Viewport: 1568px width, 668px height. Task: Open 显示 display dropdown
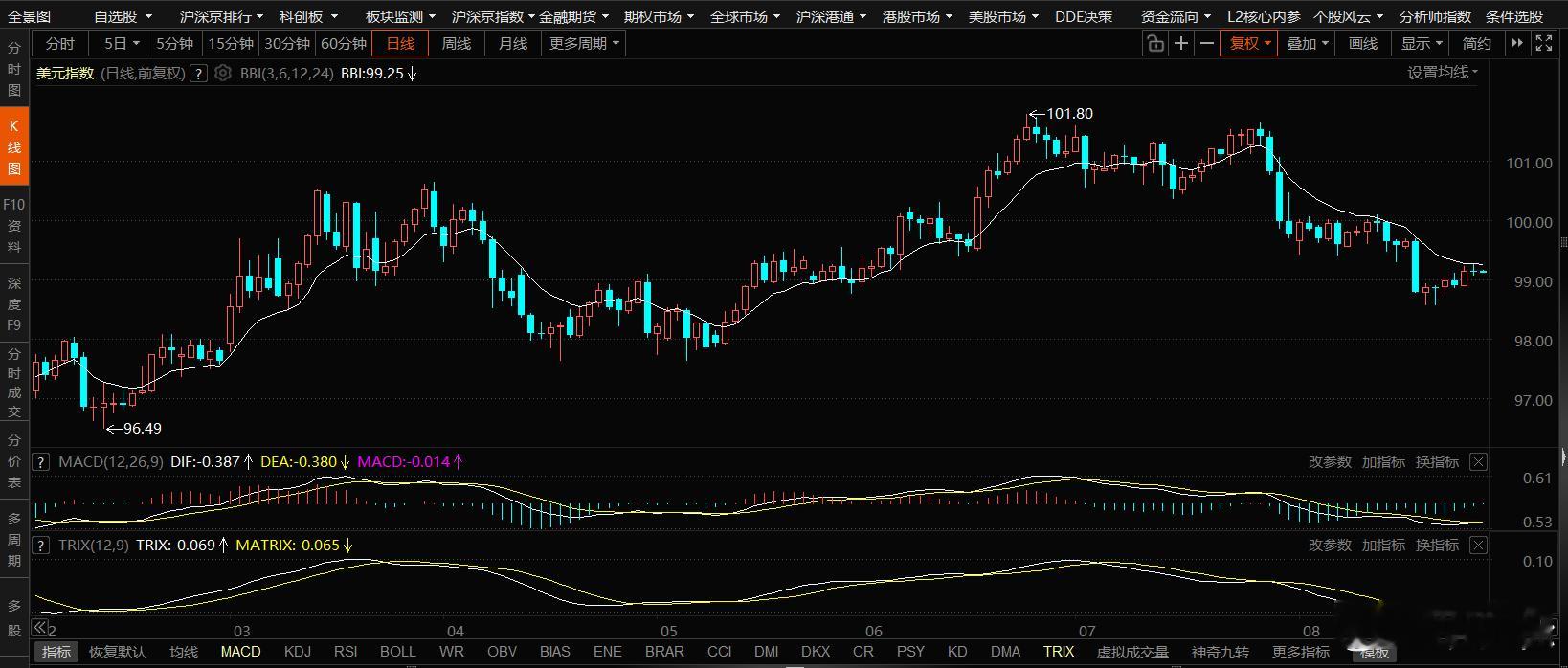point(1422,43)
